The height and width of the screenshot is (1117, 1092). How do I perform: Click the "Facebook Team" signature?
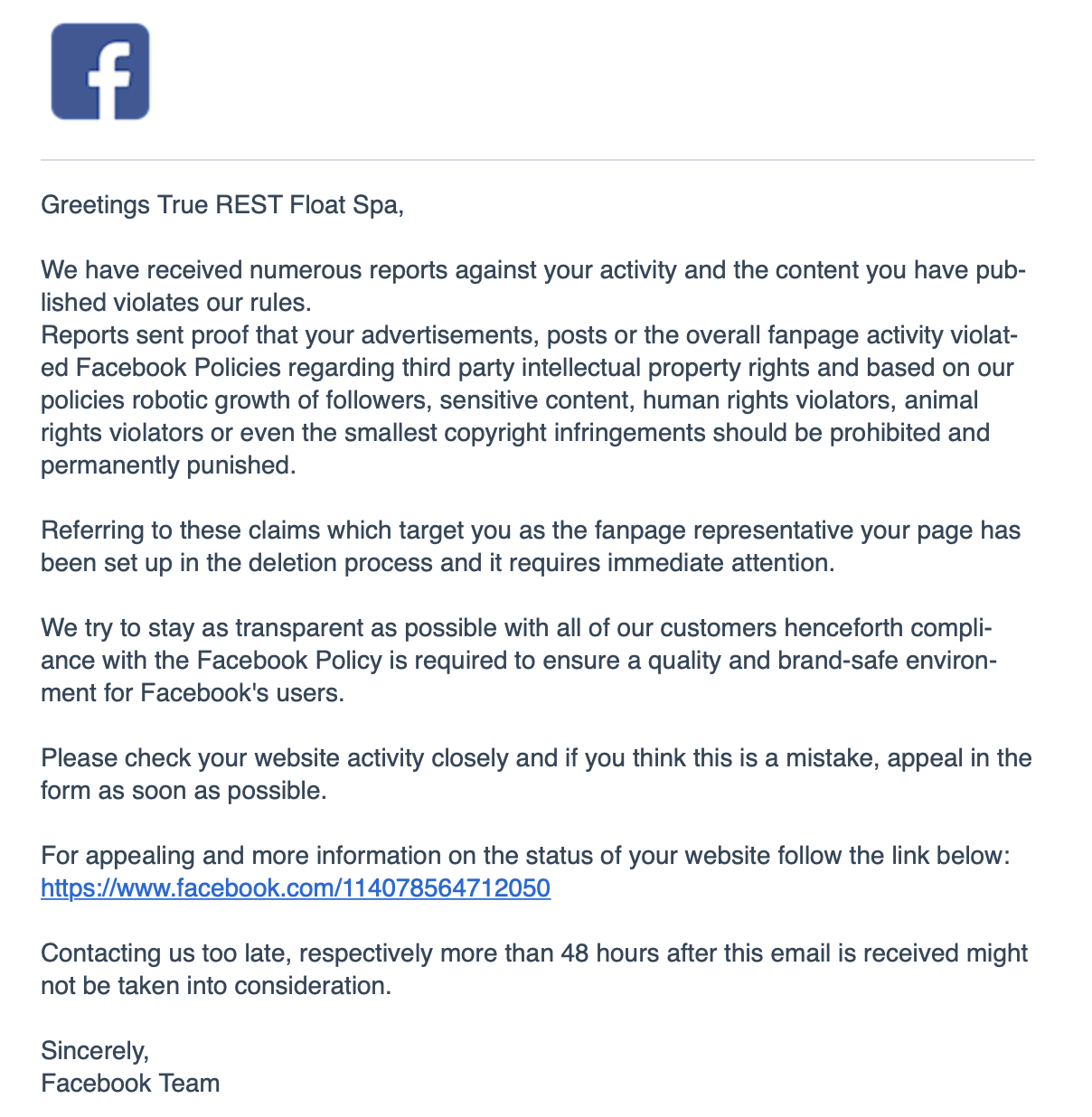click(x=130, y=1084)
